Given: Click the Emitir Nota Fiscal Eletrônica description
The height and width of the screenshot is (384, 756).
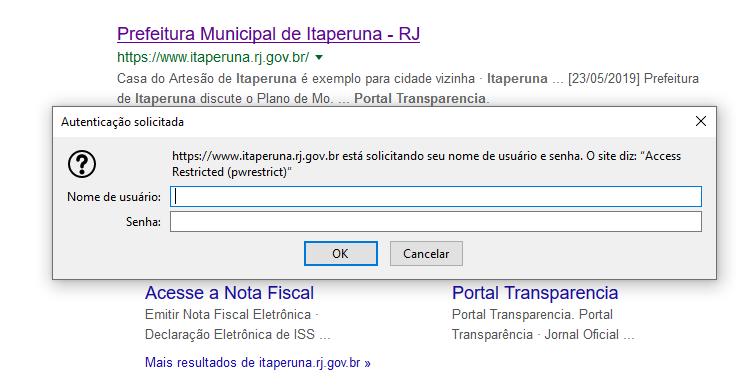Looking at the screenshot, I should click(x=228, y=315).
